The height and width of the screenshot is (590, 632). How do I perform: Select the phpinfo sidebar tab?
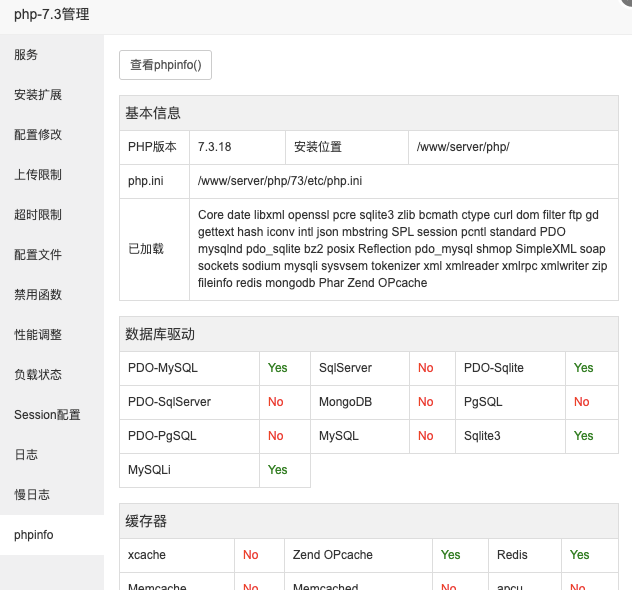click(x=34, y=535)
